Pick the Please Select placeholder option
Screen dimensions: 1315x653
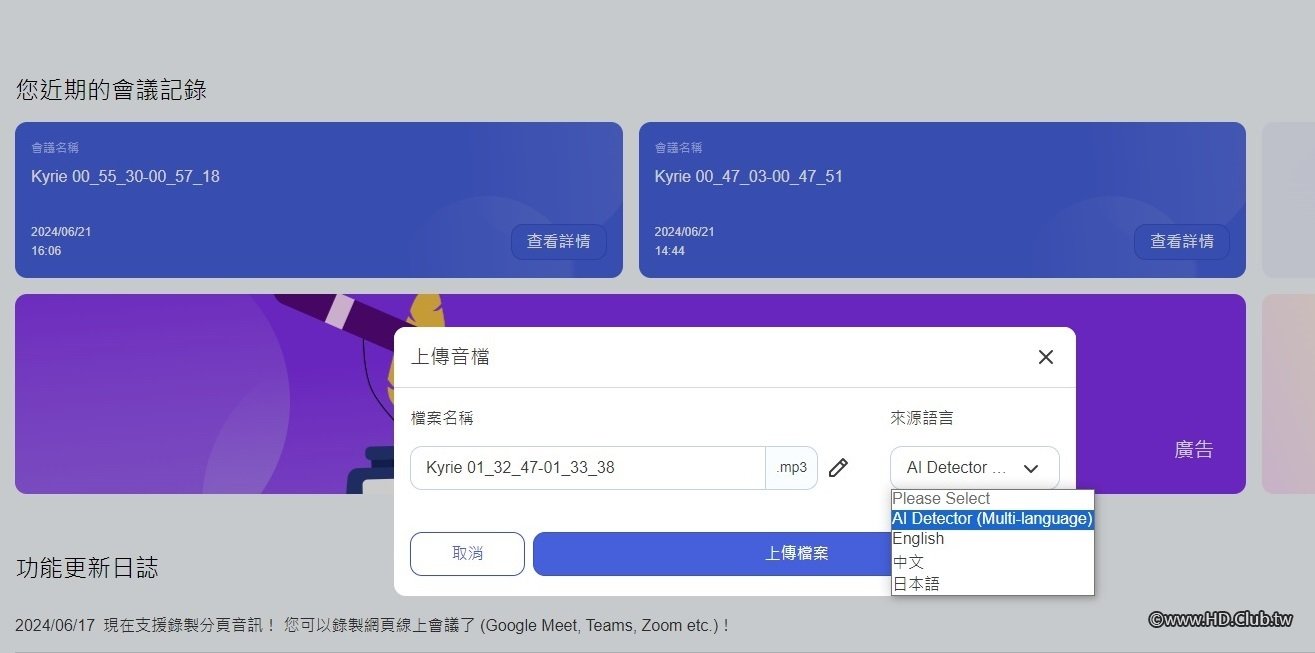[940, 497]
